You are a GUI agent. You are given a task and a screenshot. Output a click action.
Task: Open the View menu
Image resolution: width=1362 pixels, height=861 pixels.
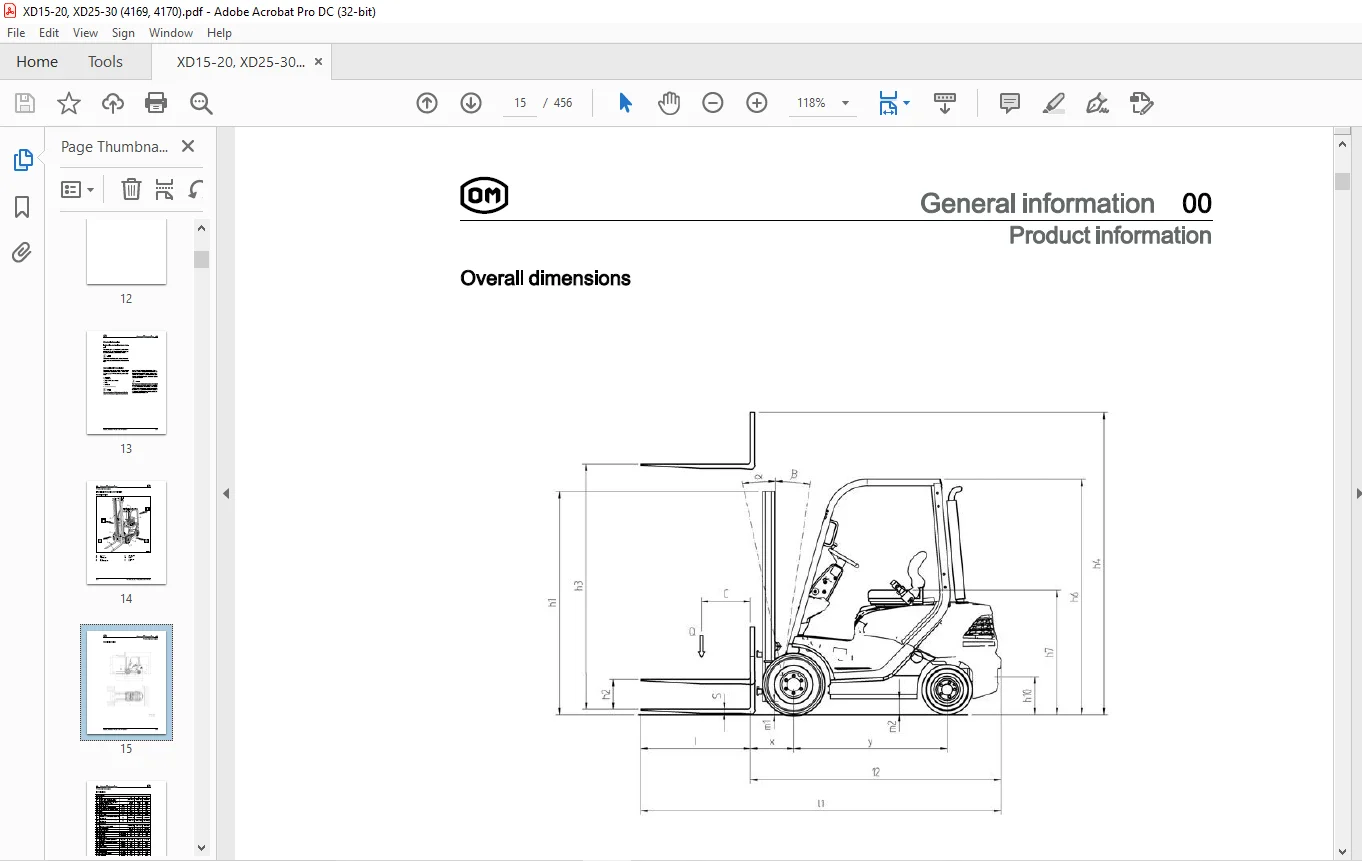86,33
